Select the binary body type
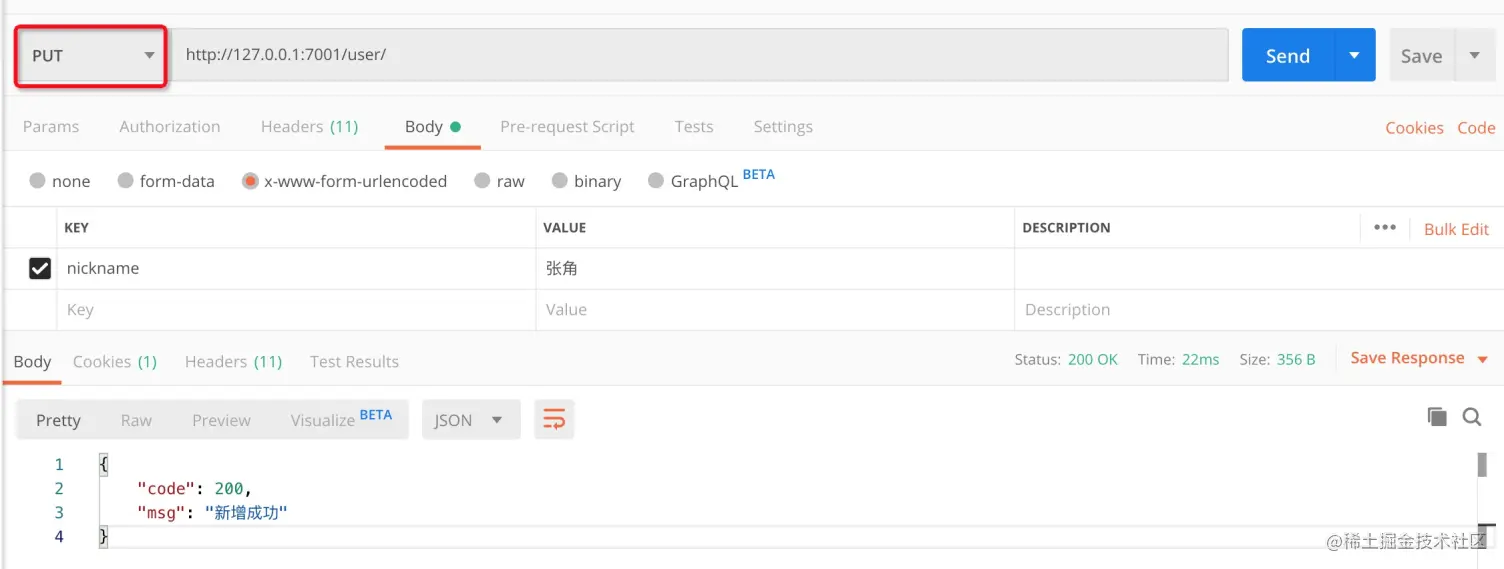 [x=586, y=181]
